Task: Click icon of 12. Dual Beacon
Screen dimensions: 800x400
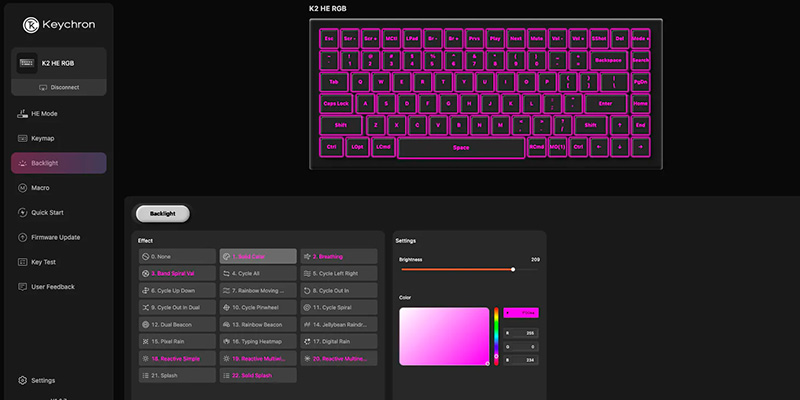Action: 145,324
